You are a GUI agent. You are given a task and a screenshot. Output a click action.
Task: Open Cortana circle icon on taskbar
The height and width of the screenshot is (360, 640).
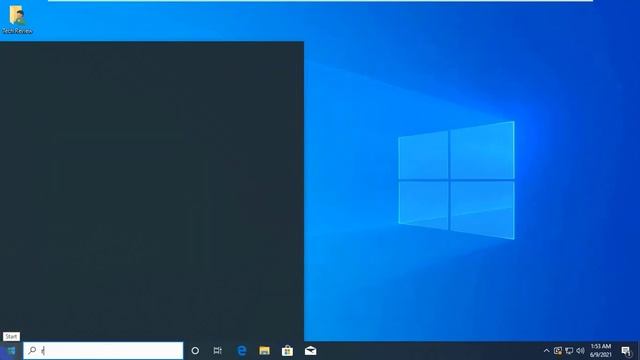point(195,351)
